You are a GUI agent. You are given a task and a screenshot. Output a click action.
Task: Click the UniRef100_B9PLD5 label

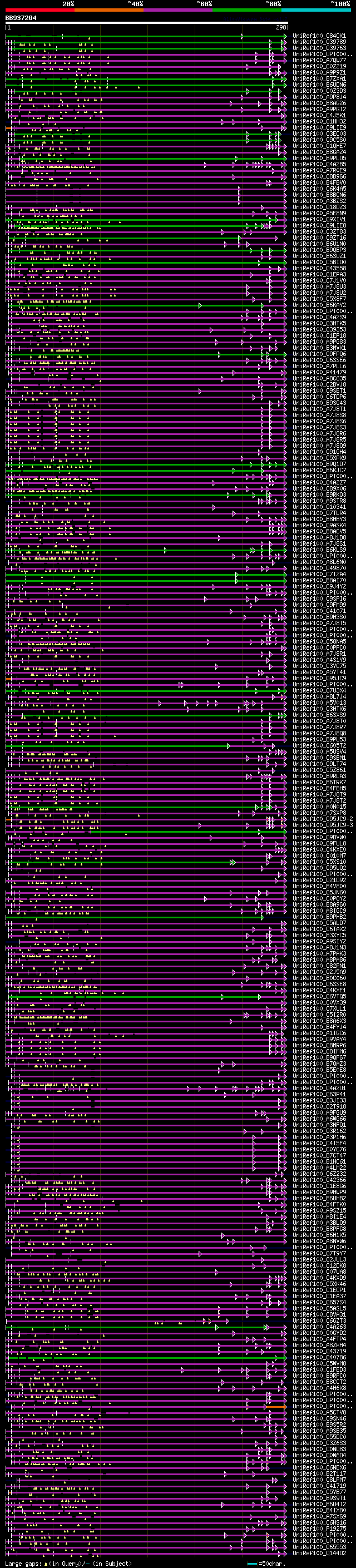tap(319, 159)
